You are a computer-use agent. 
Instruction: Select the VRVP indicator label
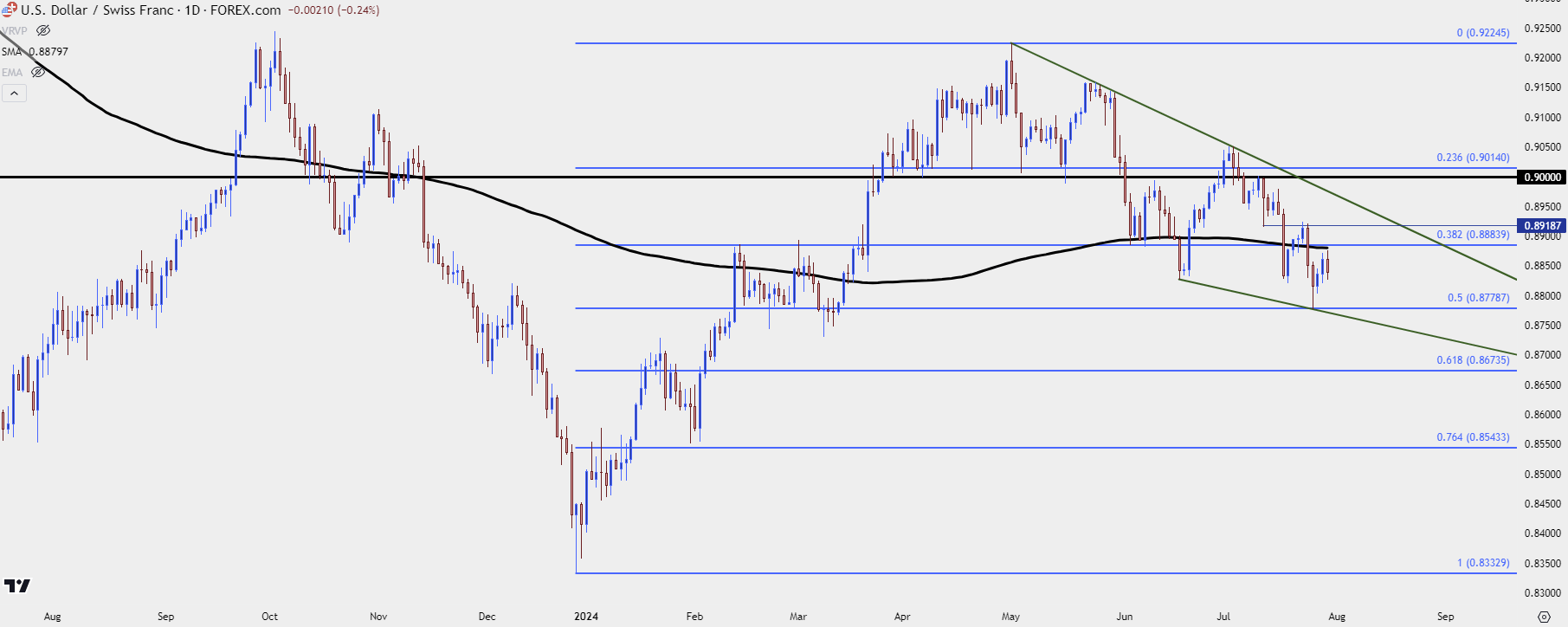(x=15, y=30)
